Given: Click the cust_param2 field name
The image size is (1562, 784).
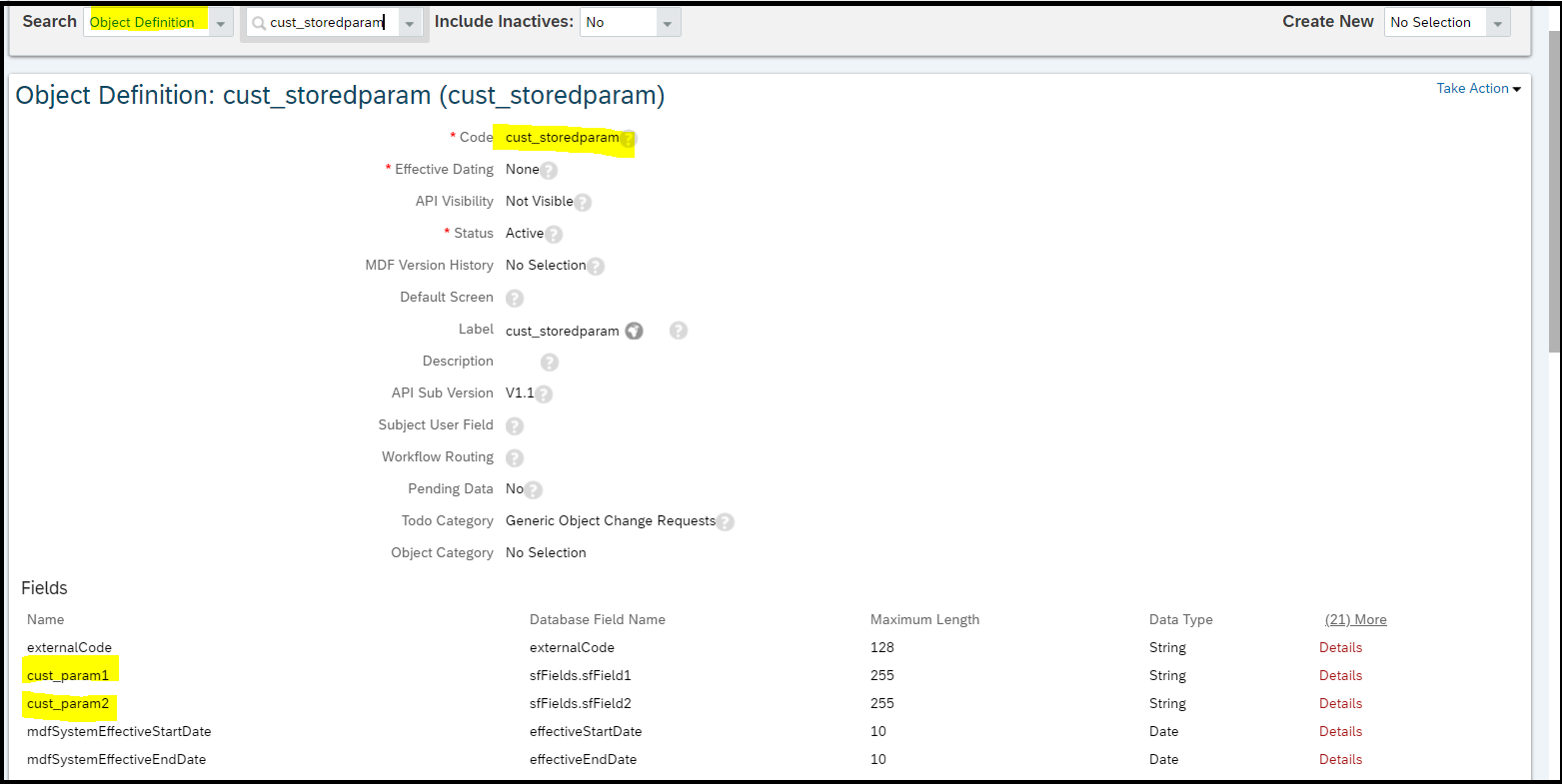Looking at the screenshot, I should [68, 703].
